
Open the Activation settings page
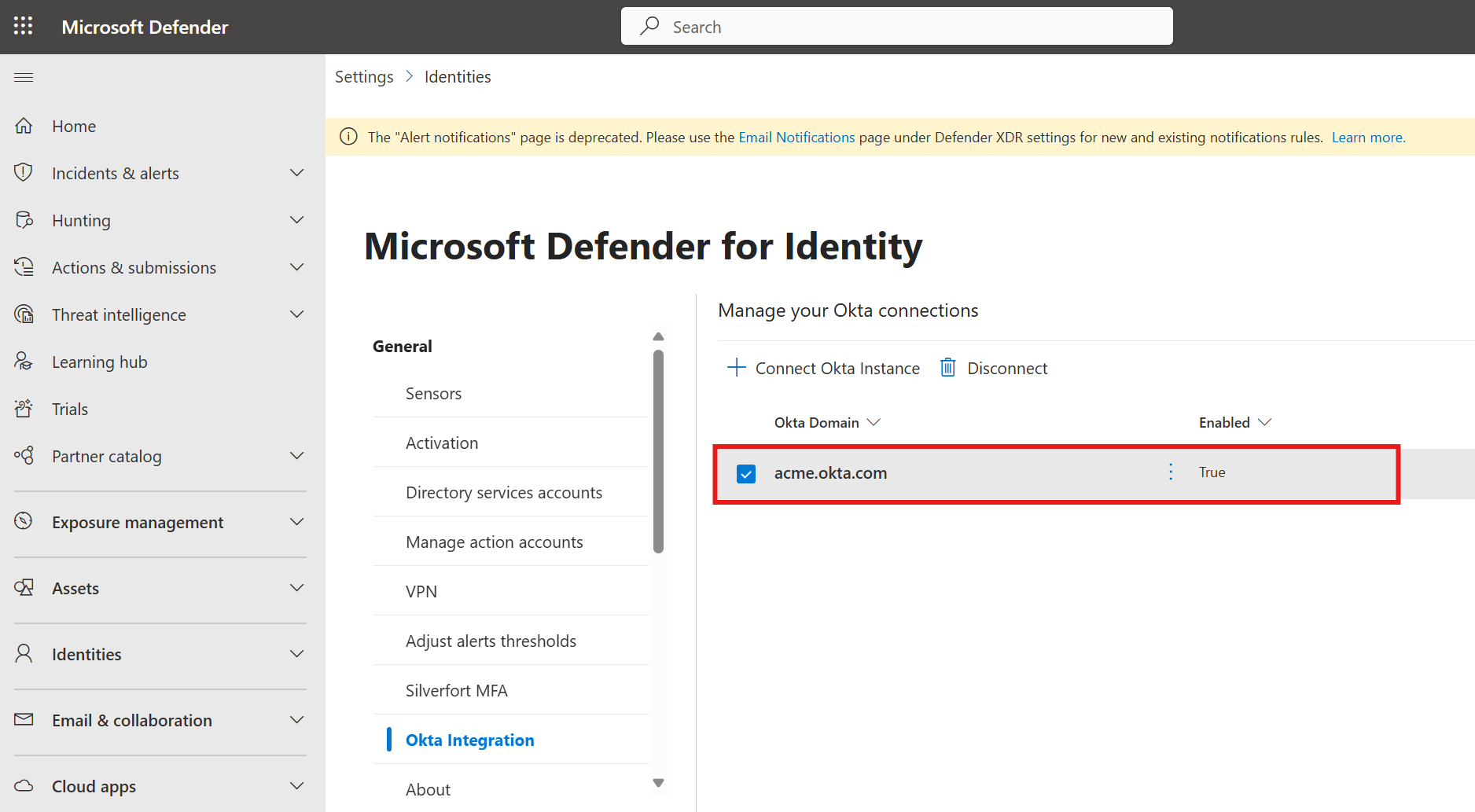click(x=511, y=443)
